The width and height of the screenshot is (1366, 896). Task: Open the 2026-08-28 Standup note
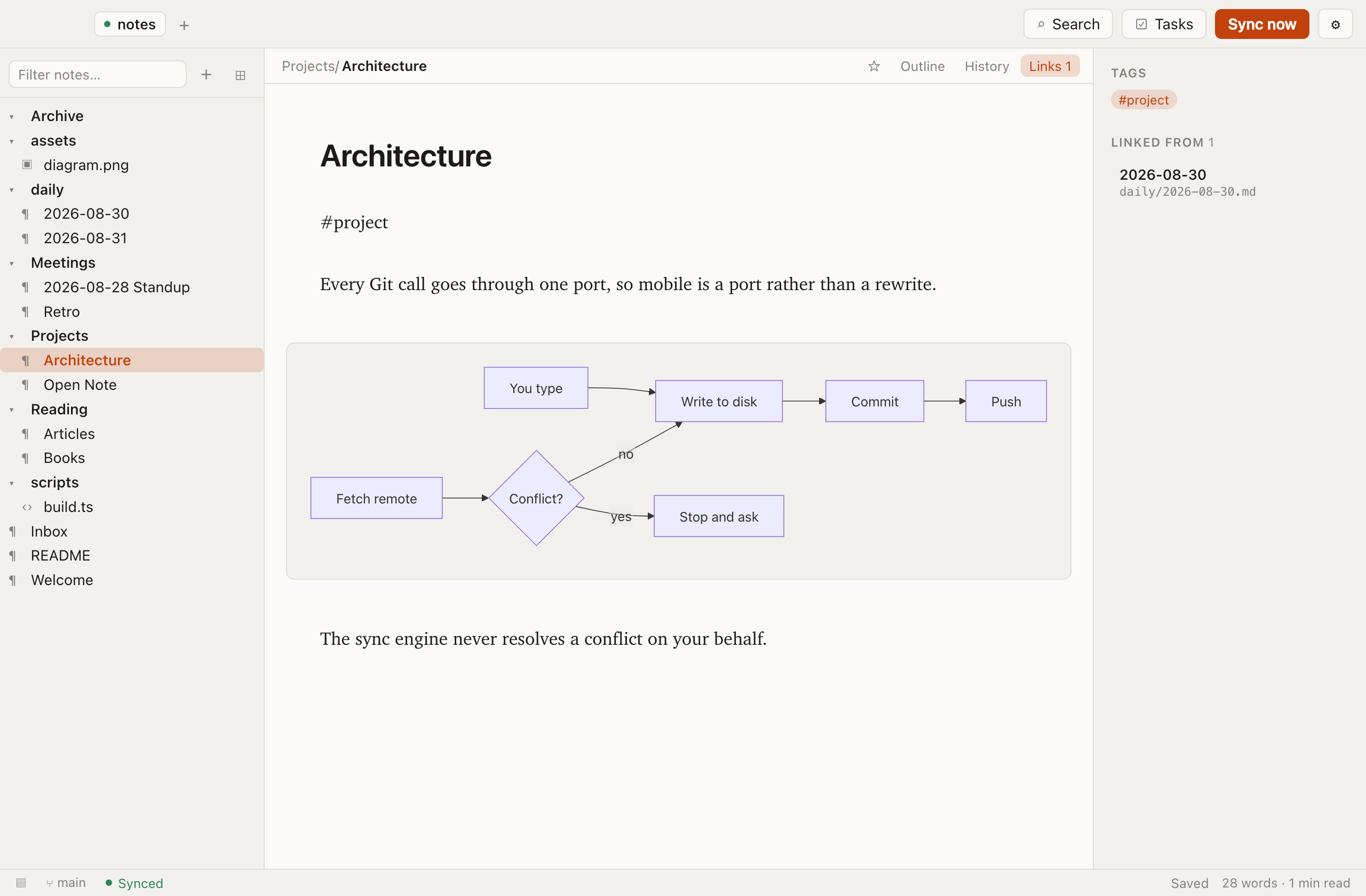[132, 287]
